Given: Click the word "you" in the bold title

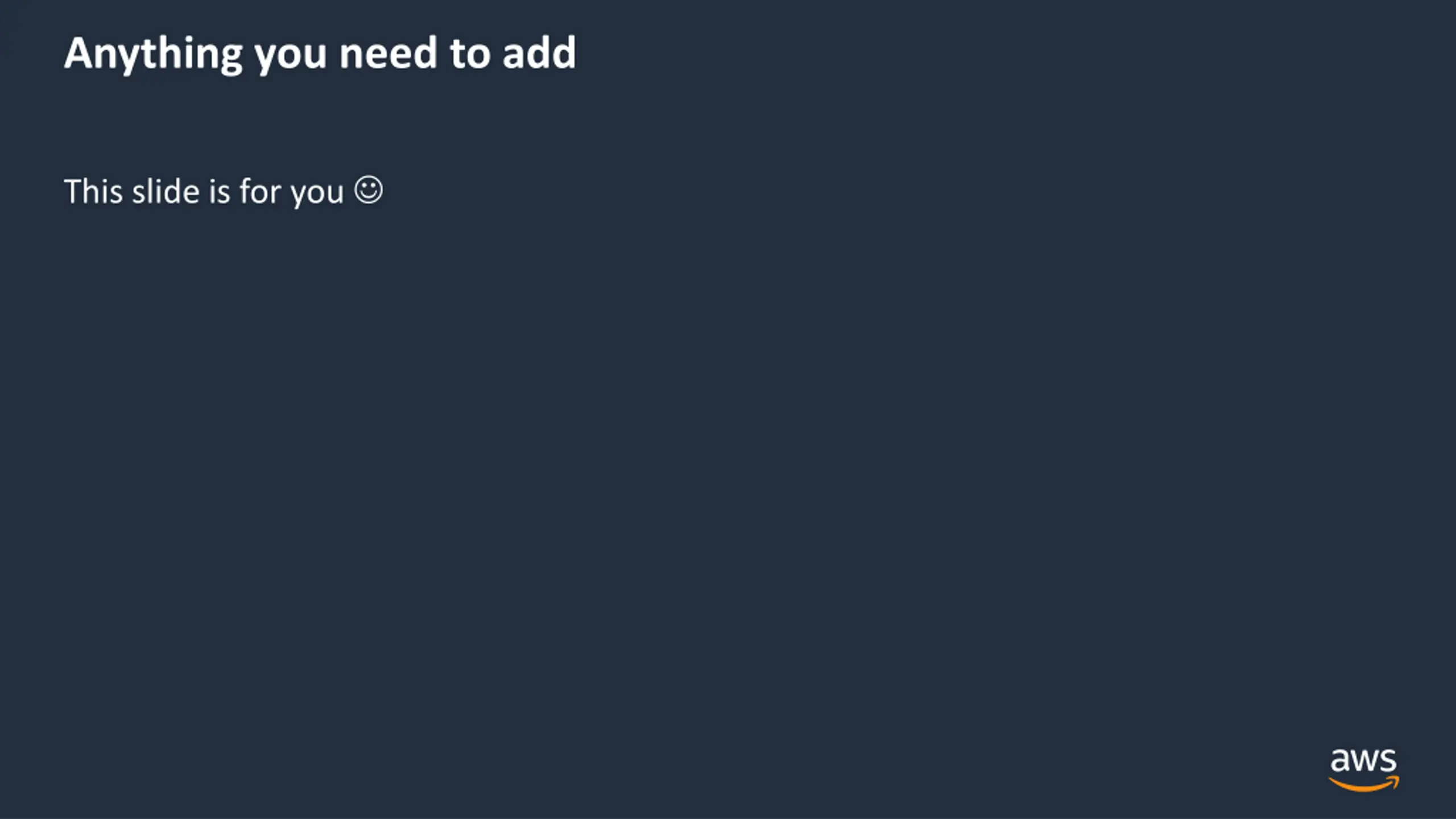Looking at the screenshot, I should [291, 57].
